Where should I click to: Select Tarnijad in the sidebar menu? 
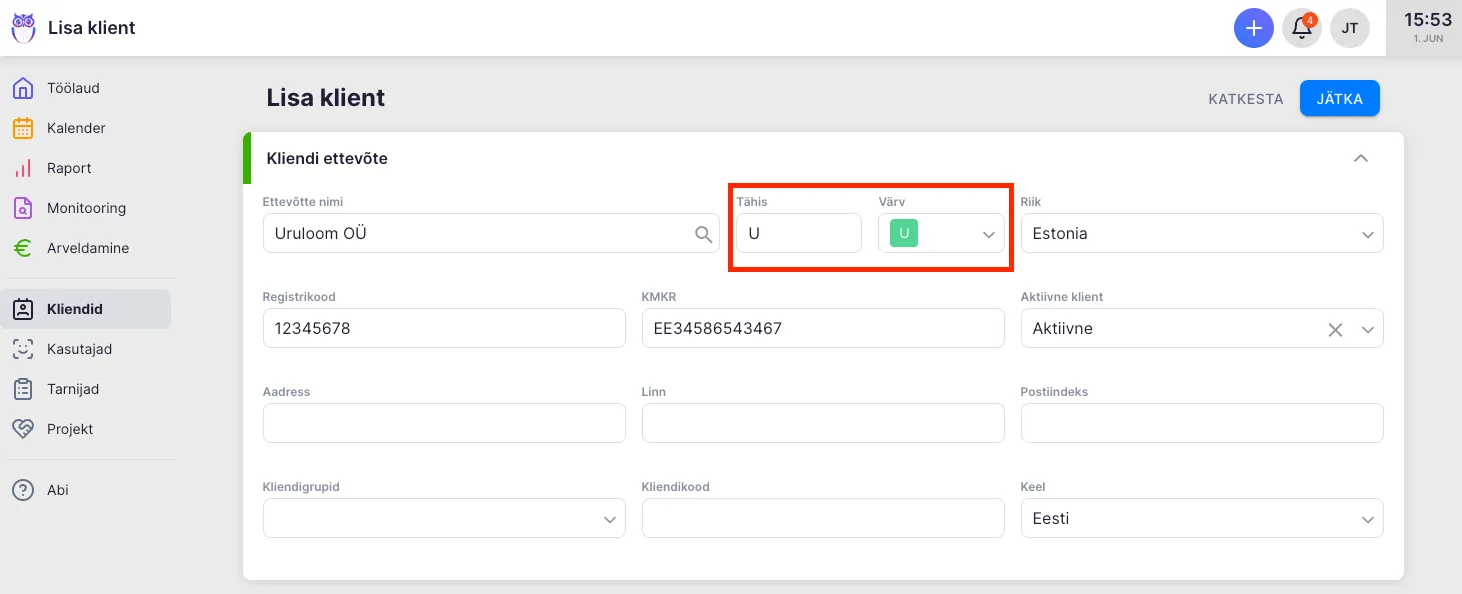pos(73,389)
